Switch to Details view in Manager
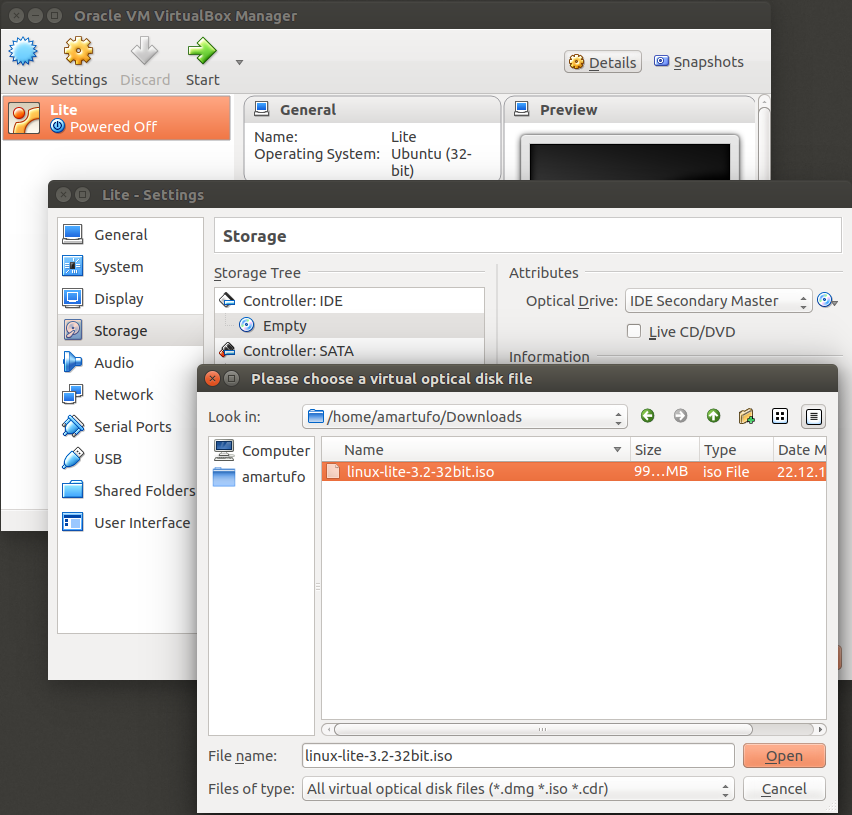This screenshot has height=815, width=852. point(603,62)
